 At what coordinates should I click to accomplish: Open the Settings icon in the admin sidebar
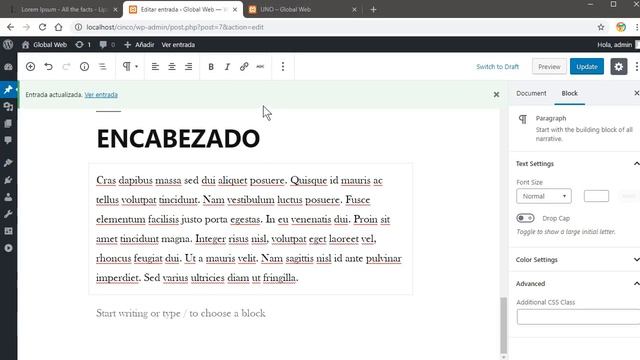coord(8,231)
